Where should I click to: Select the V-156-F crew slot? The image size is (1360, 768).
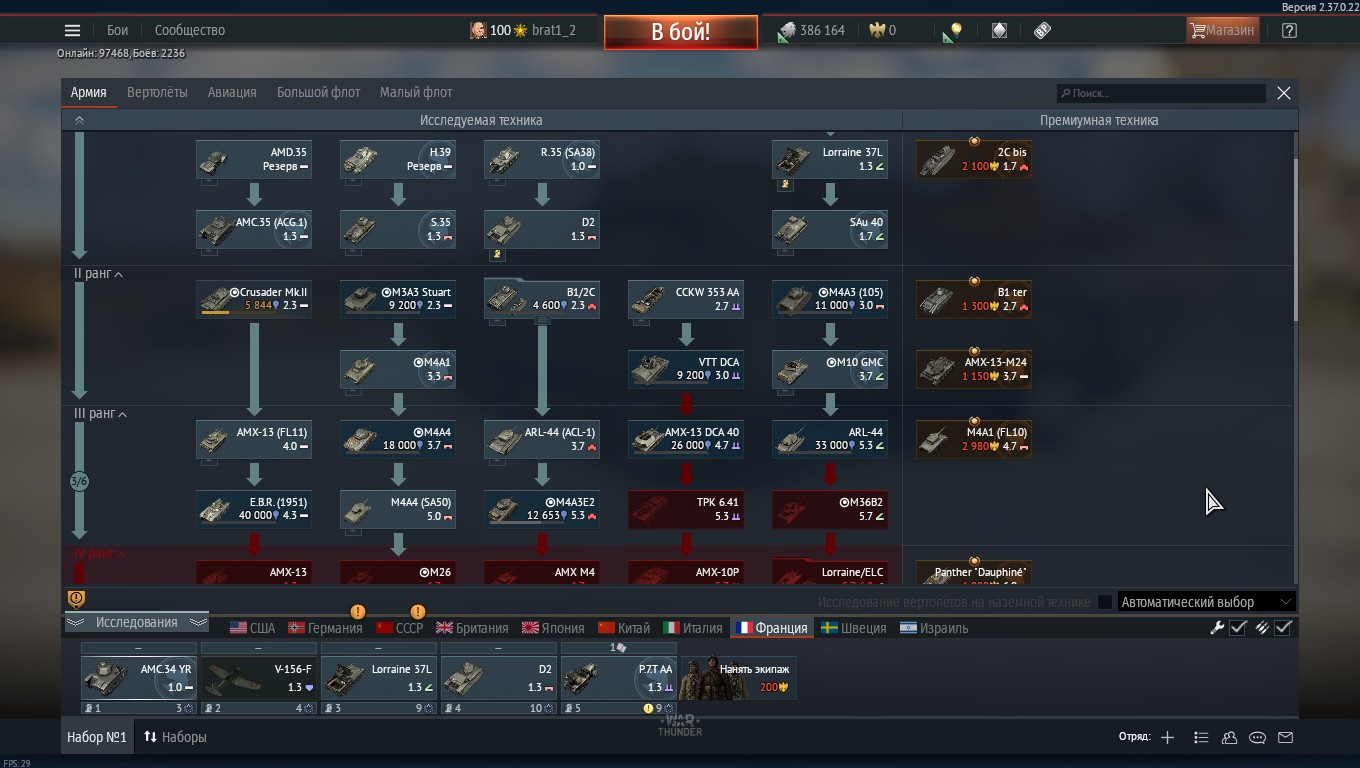pyautogui.click(x=258, y=678)
